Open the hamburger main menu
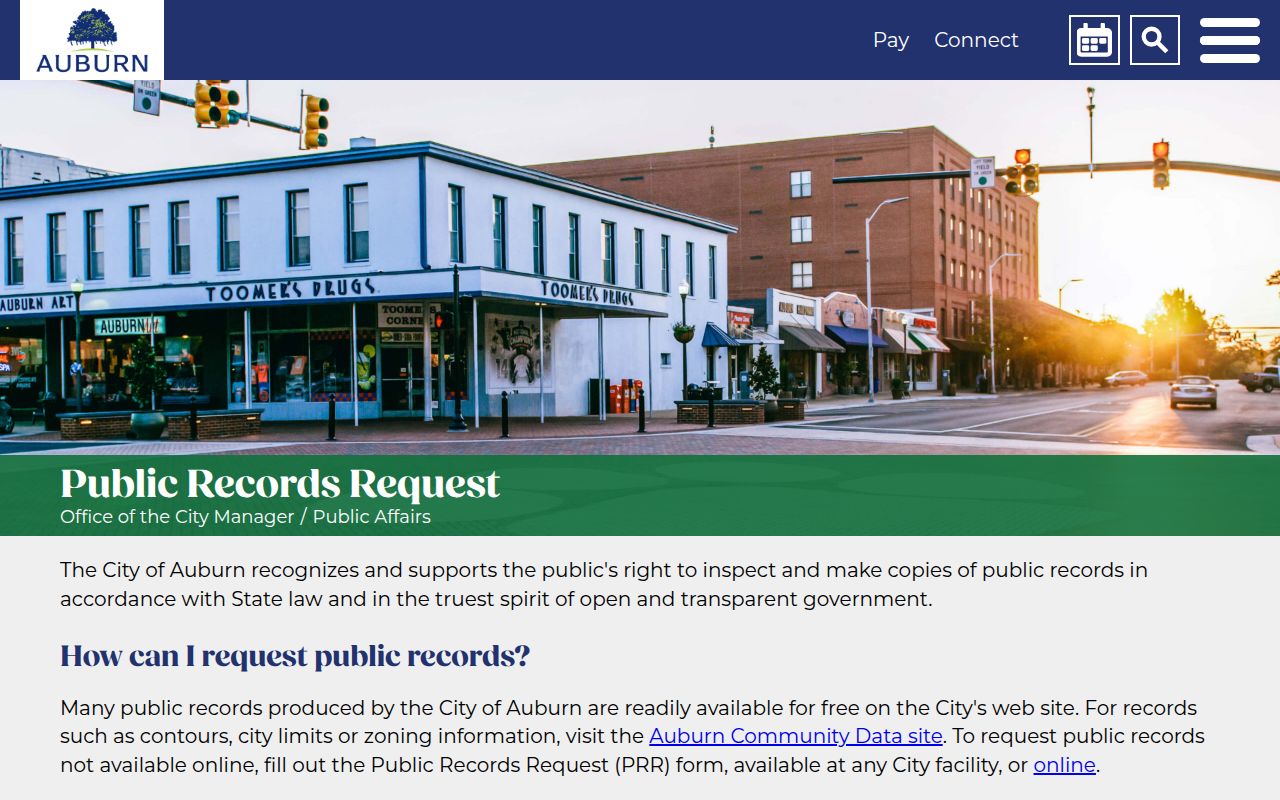 (1230, 40)
